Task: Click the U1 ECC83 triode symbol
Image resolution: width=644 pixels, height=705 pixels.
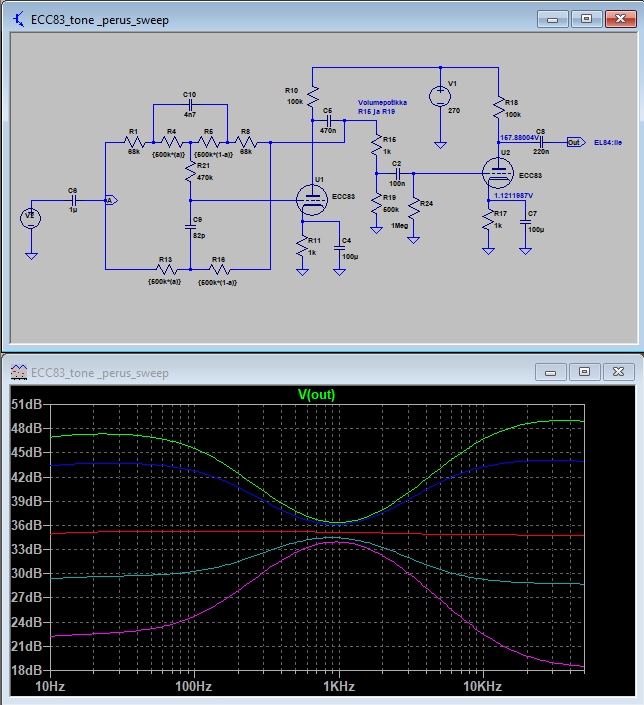Action: click(313, 201)
